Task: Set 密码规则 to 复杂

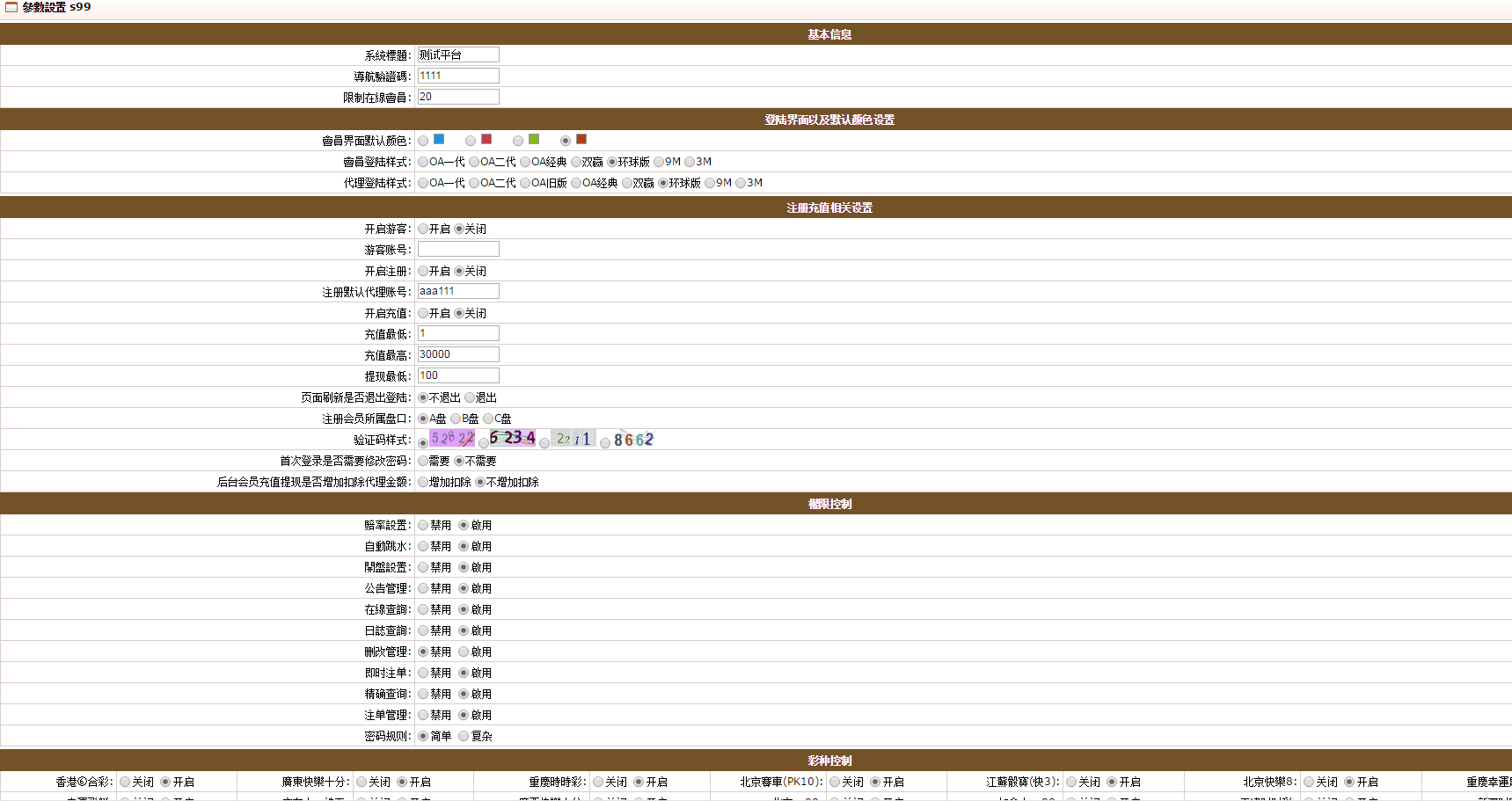Action: [x=464, y=736]
